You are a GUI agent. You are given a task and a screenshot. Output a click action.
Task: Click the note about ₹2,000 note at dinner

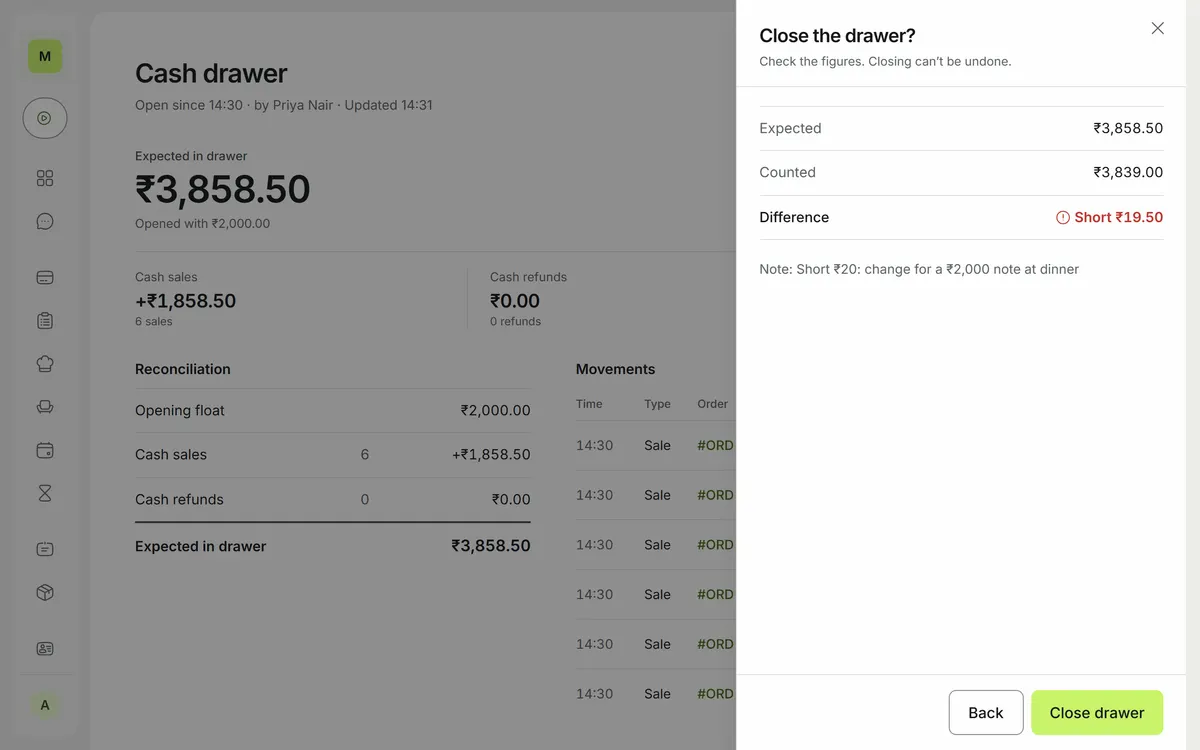[x=919, y=269]
